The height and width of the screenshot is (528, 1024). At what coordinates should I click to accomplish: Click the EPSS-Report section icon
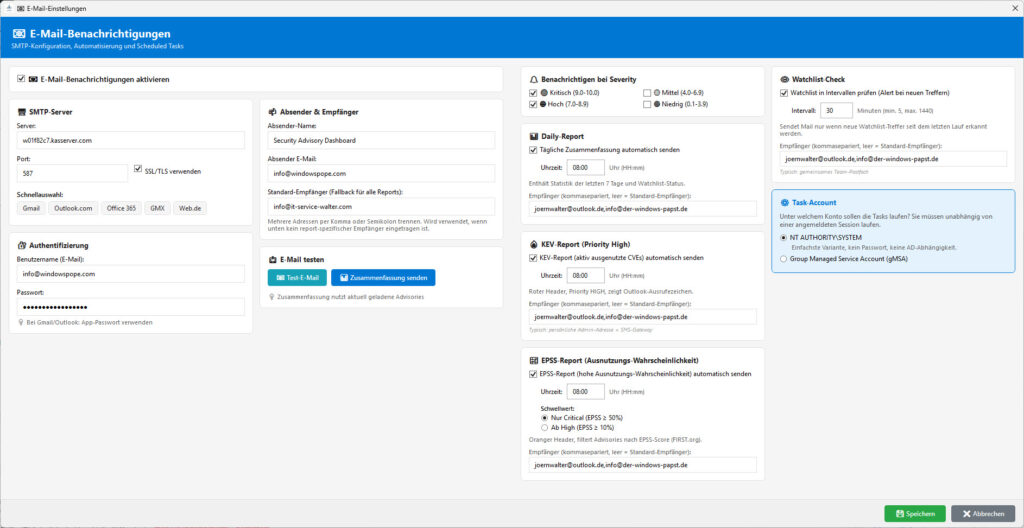coord(534,361)
